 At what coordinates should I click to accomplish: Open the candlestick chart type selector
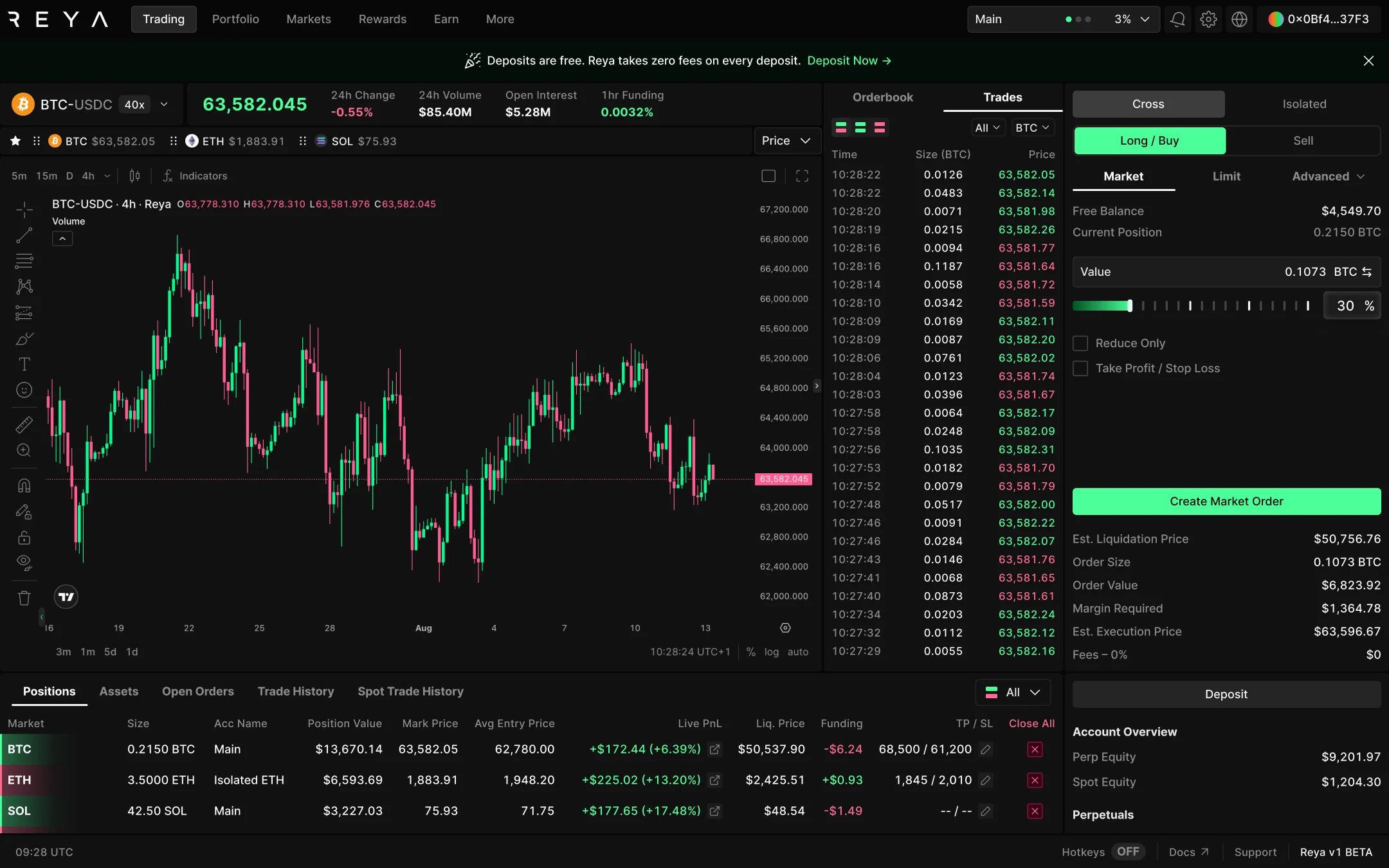coord(134,176)
